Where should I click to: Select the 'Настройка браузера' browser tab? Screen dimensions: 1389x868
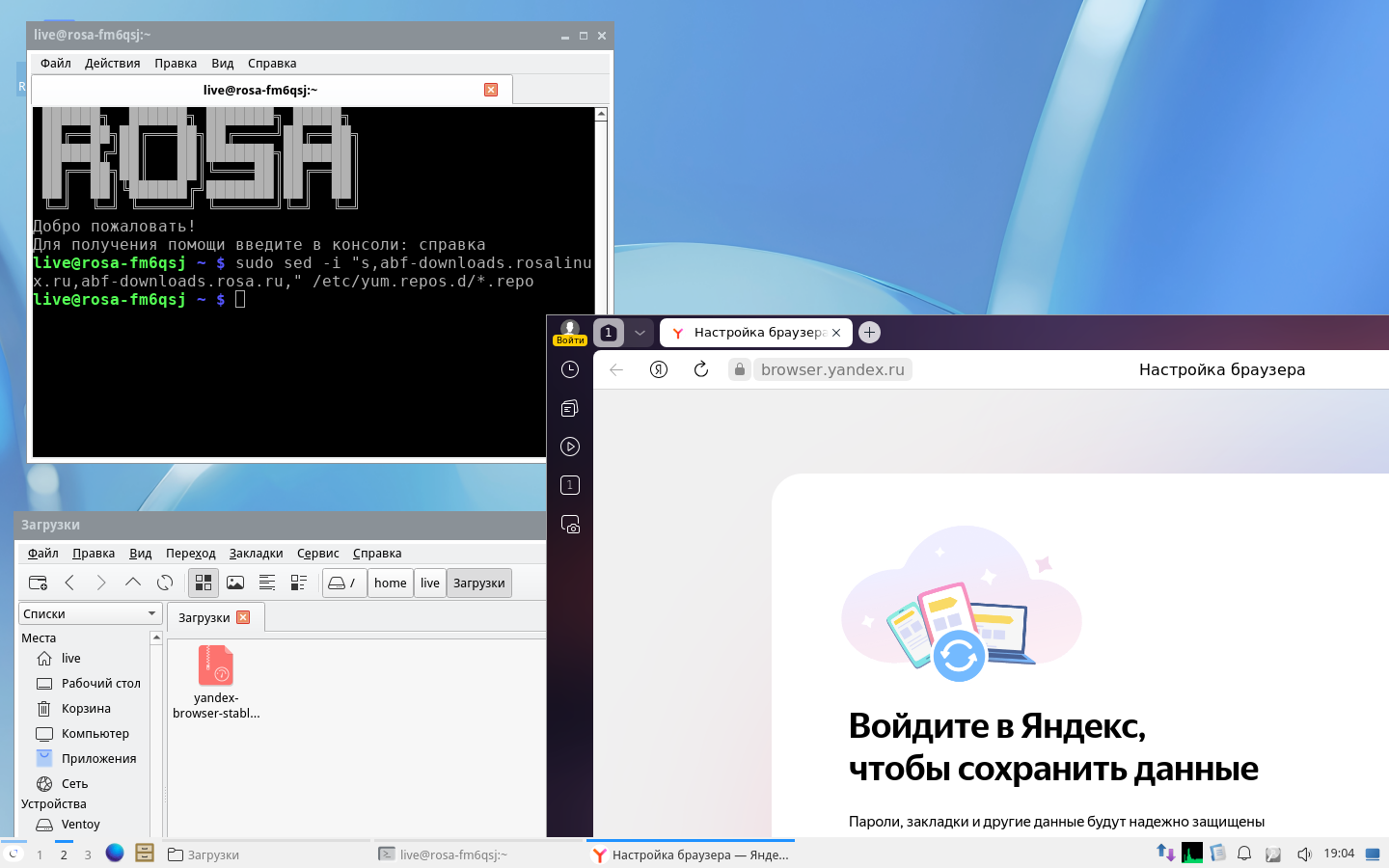tap(757, 333)
